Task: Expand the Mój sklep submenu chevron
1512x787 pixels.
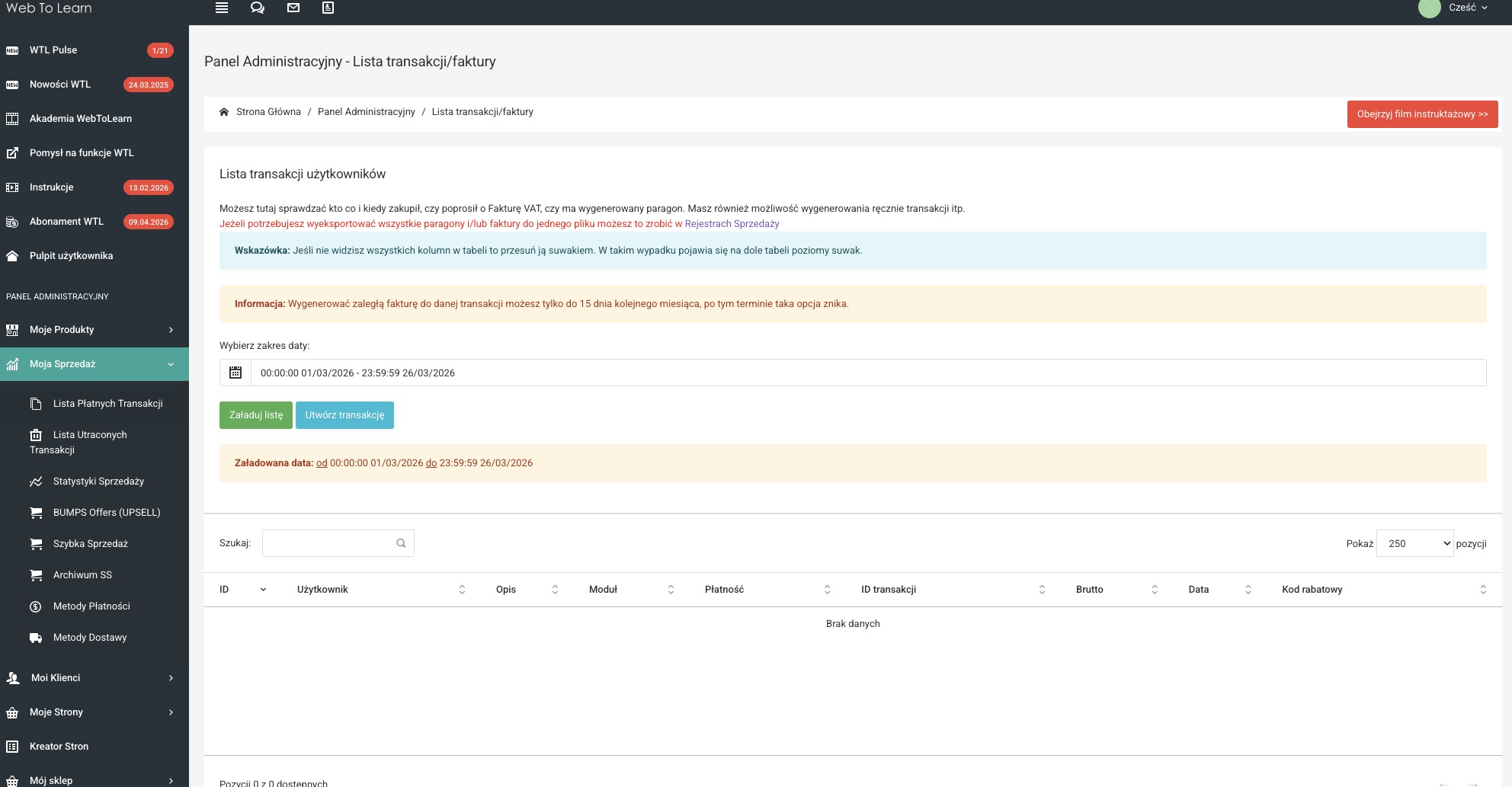Action: (171, 781)
